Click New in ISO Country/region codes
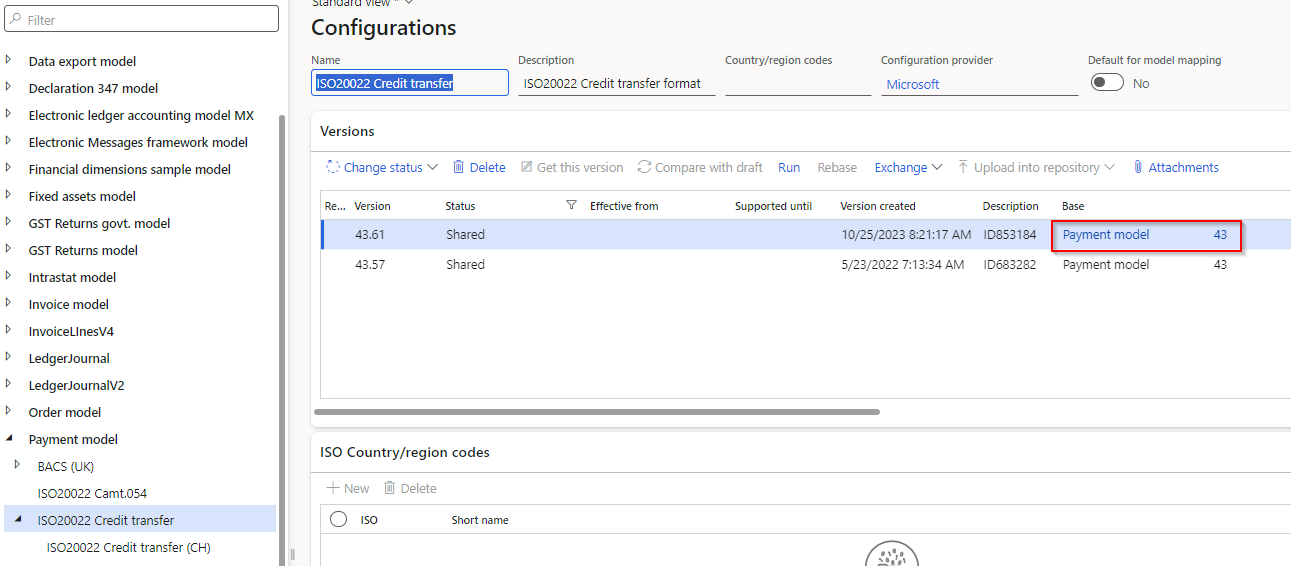The height and width of the screenshot is (566, 1291). click(348, 488)
